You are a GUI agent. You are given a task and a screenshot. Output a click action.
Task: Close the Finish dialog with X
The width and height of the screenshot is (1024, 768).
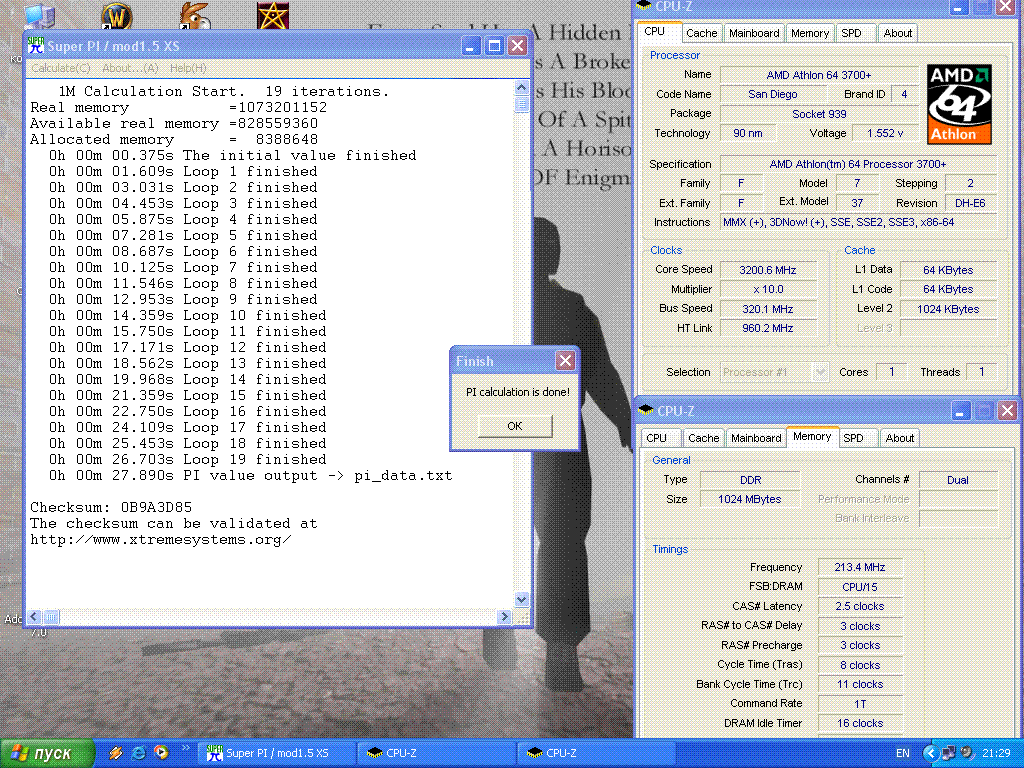[565, 360]
